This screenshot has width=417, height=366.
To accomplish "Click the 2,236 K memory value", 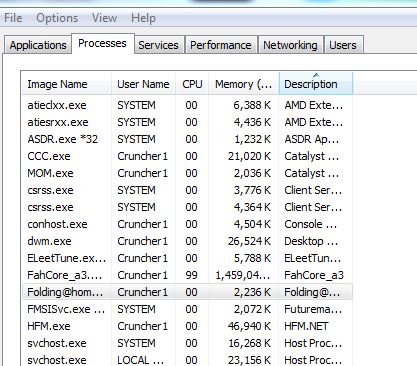I will click(x=252, y=292).
